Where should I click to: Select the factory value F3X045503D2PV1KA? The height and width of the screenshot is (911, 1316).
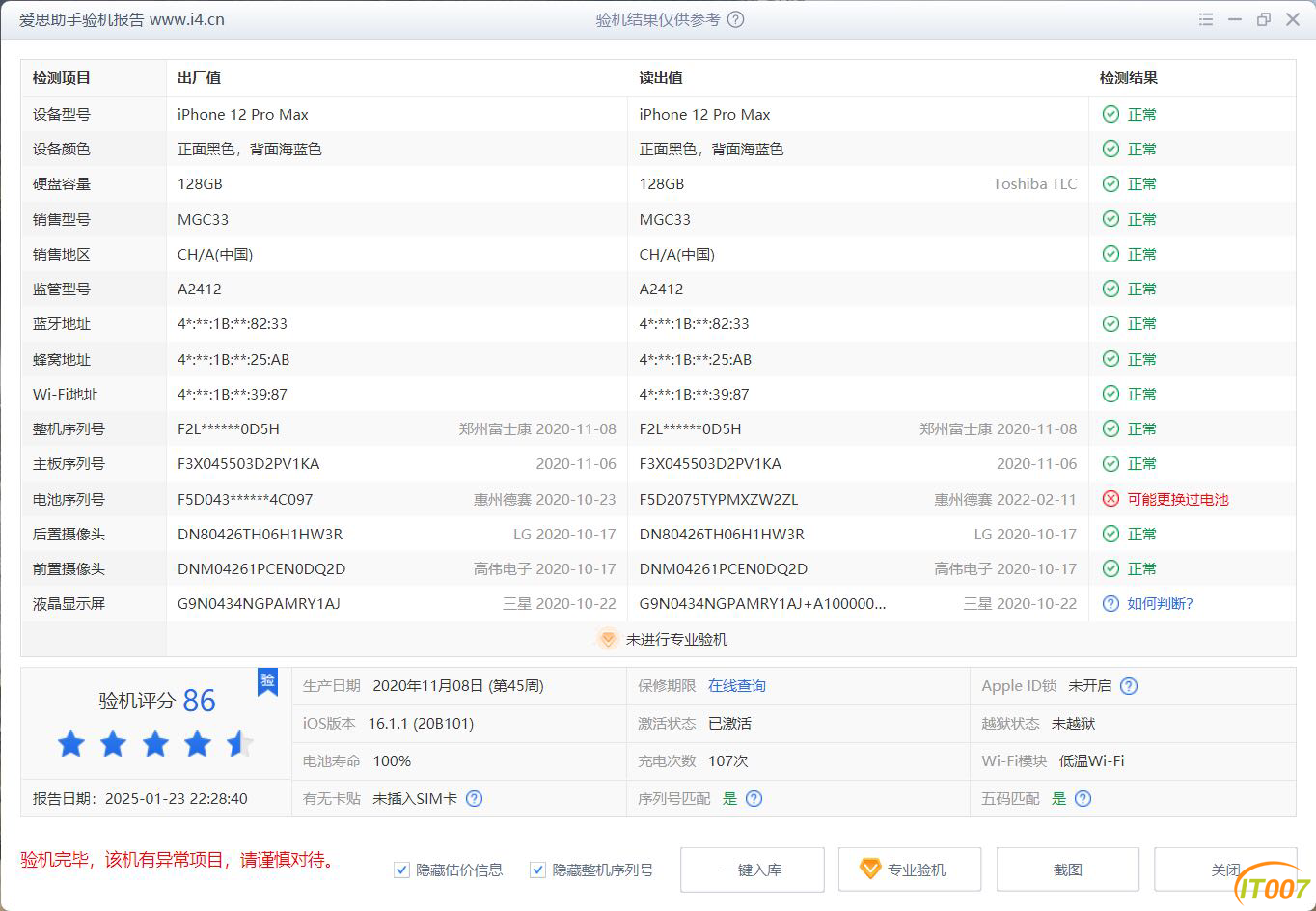click(x=249, y=464)
